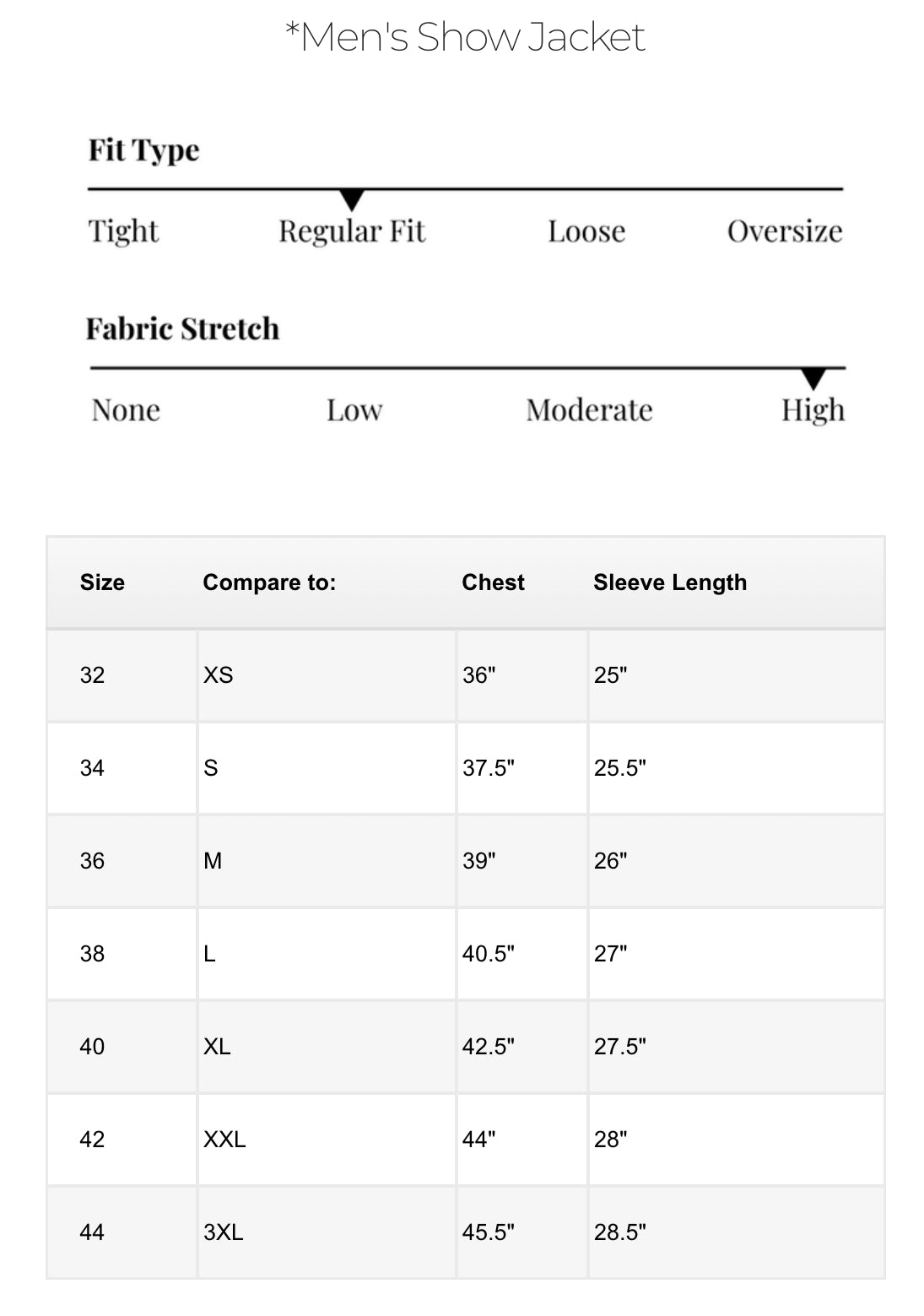Select the Regular Fit label
This screenshot has height=1316, width=924.
pos(352,231)
